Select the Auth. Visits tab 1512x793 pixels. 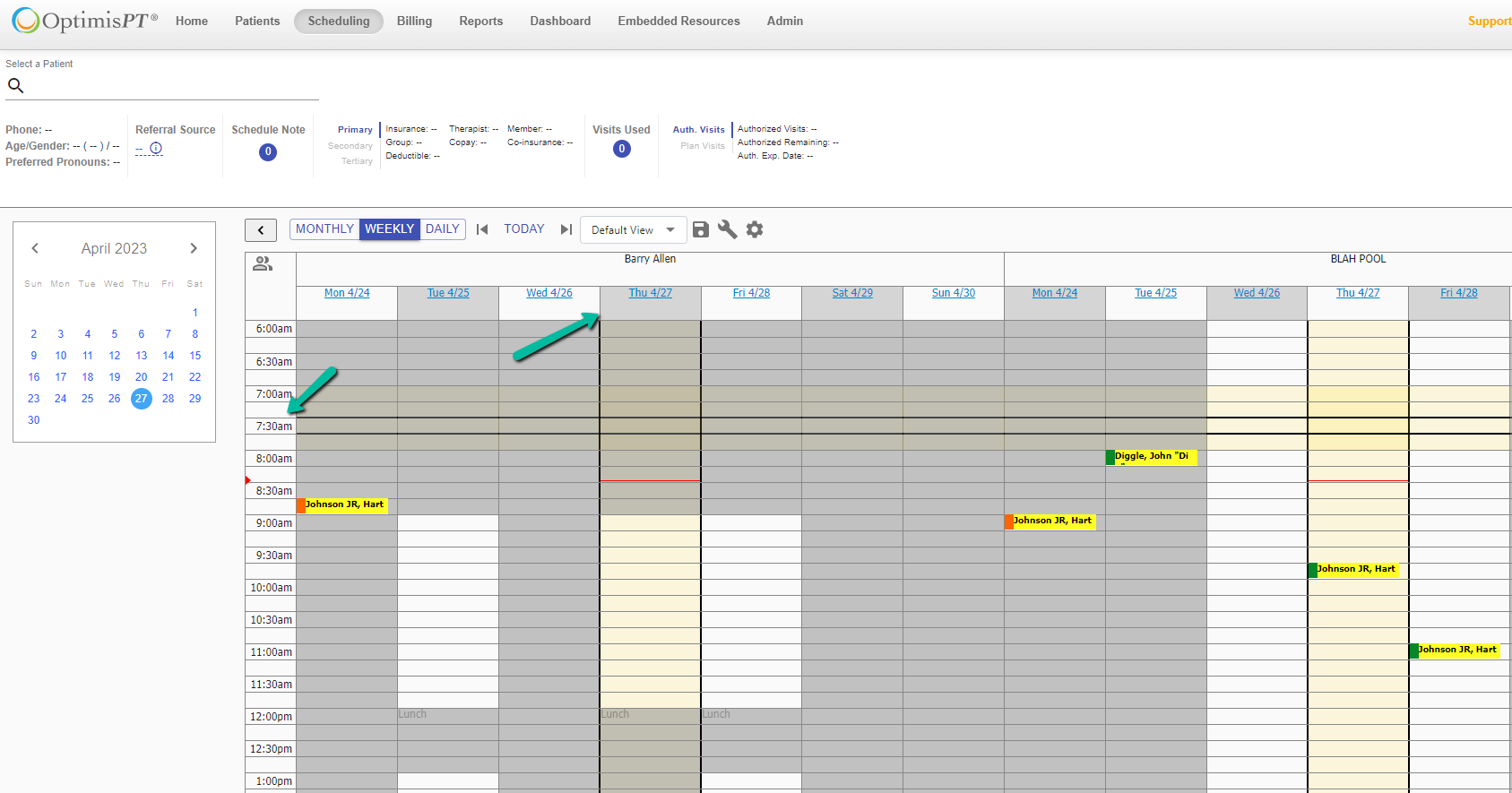click(x=699, y=130)
